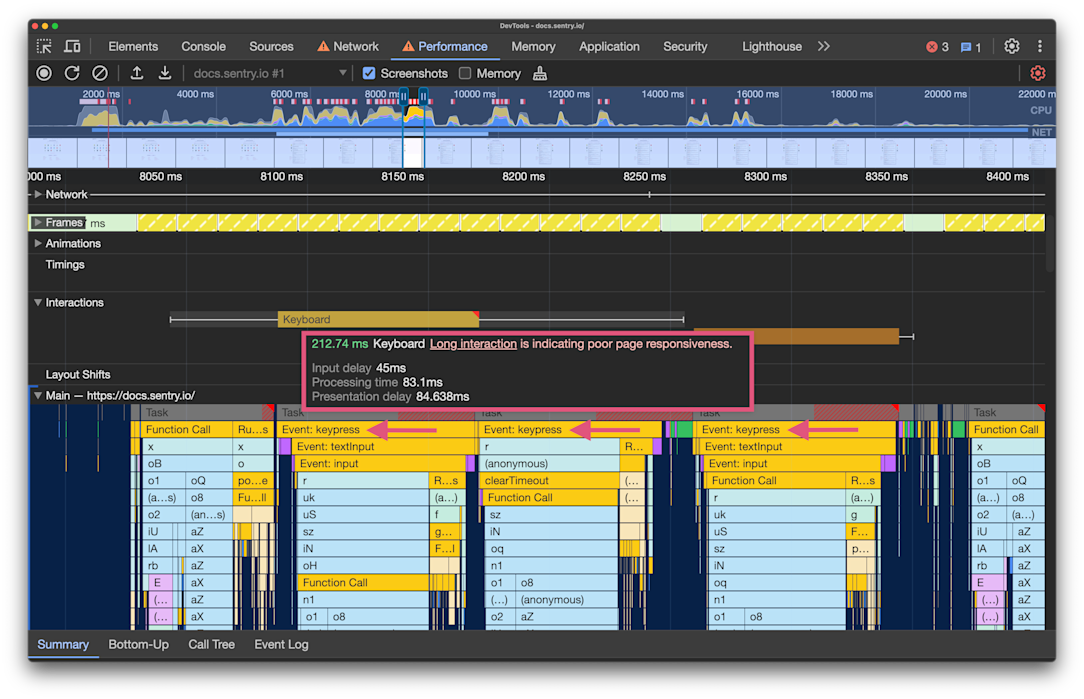Open DevTools settings gear icon
The height and width of the screenshot is (699, 1084).
pos(1012,46)
